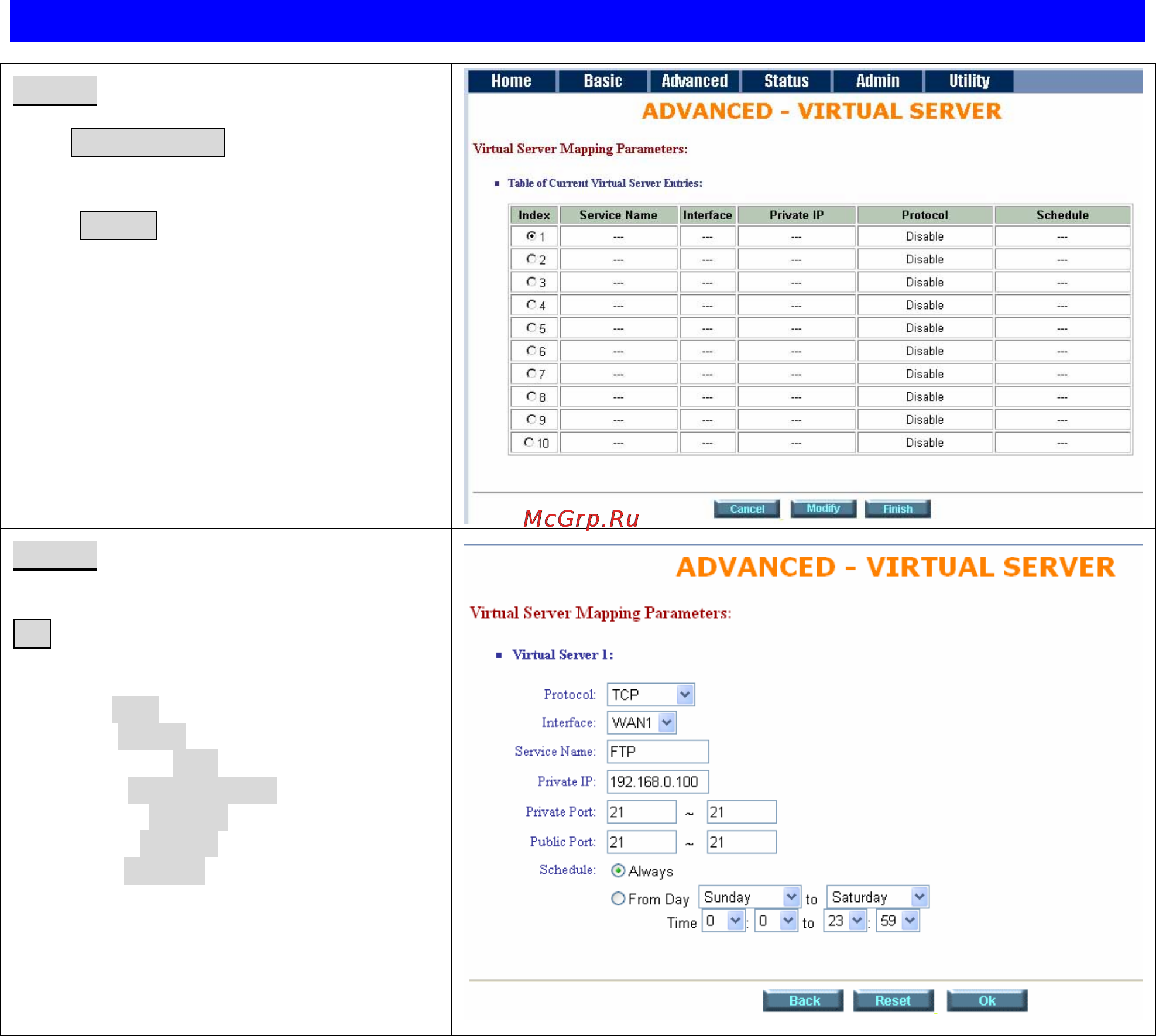Screen dimensions: 1156x1036
Task: Open the start hour 0 dropdown
Action: pyautogui.click(x=723, y=921)
